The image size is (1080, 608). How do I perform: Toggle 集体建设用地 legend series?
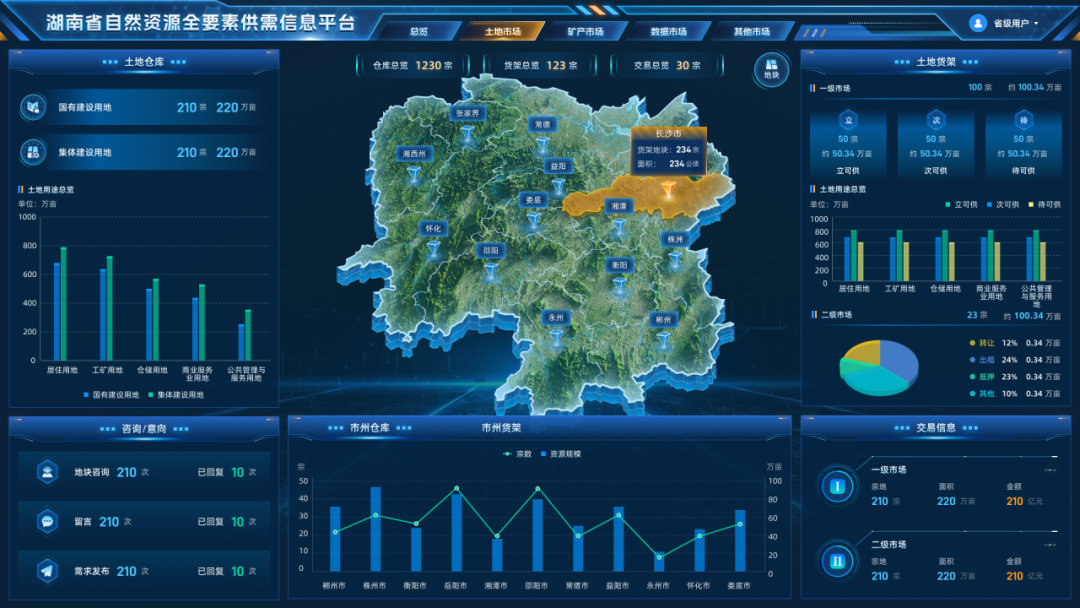(176, 395)
